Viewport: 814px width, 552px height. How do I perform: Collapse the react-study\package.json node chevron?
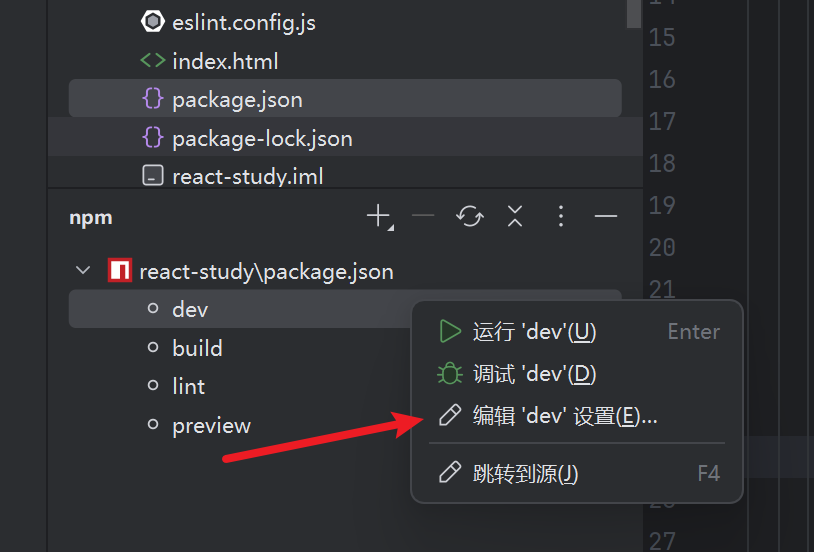[x=83, y=271]
